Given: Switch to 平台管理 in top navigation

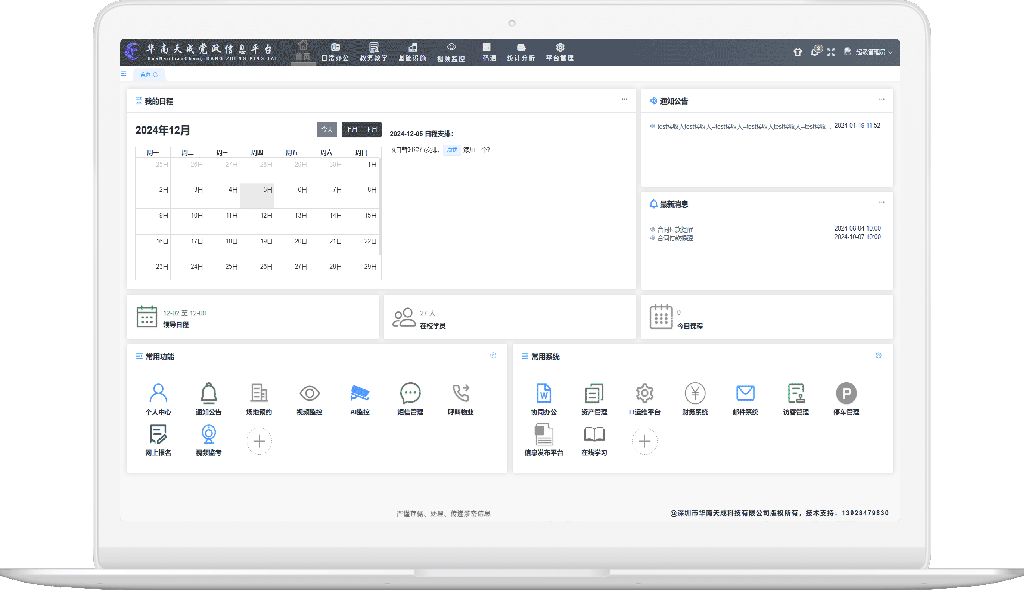Looking at the screenshot, I should click(560, 52).
